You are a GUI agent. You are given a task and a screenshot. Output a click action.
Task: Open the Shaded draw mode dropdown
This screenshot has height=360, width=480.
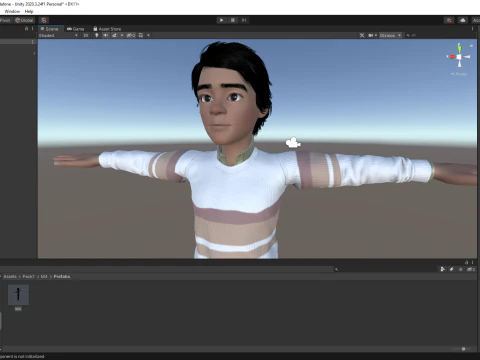(58, 35)
